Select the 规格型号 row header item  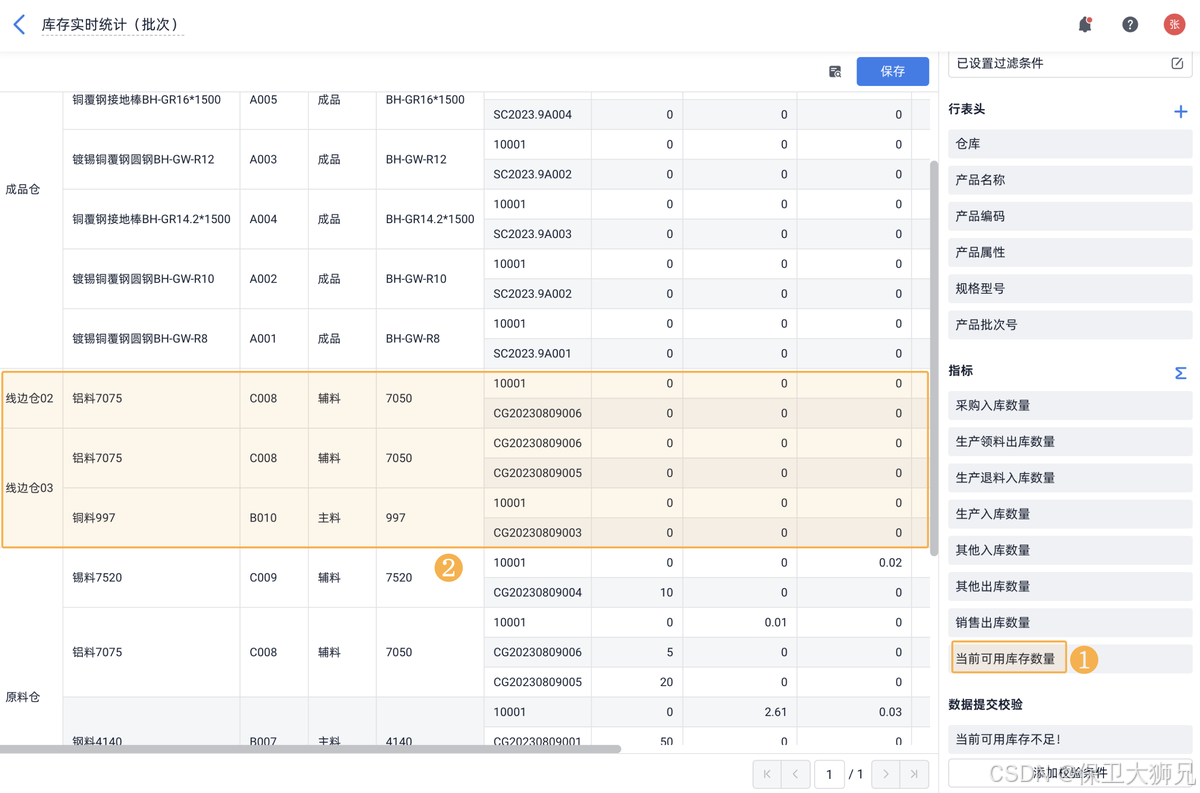pyautogui.click(x=1070, y=288)
